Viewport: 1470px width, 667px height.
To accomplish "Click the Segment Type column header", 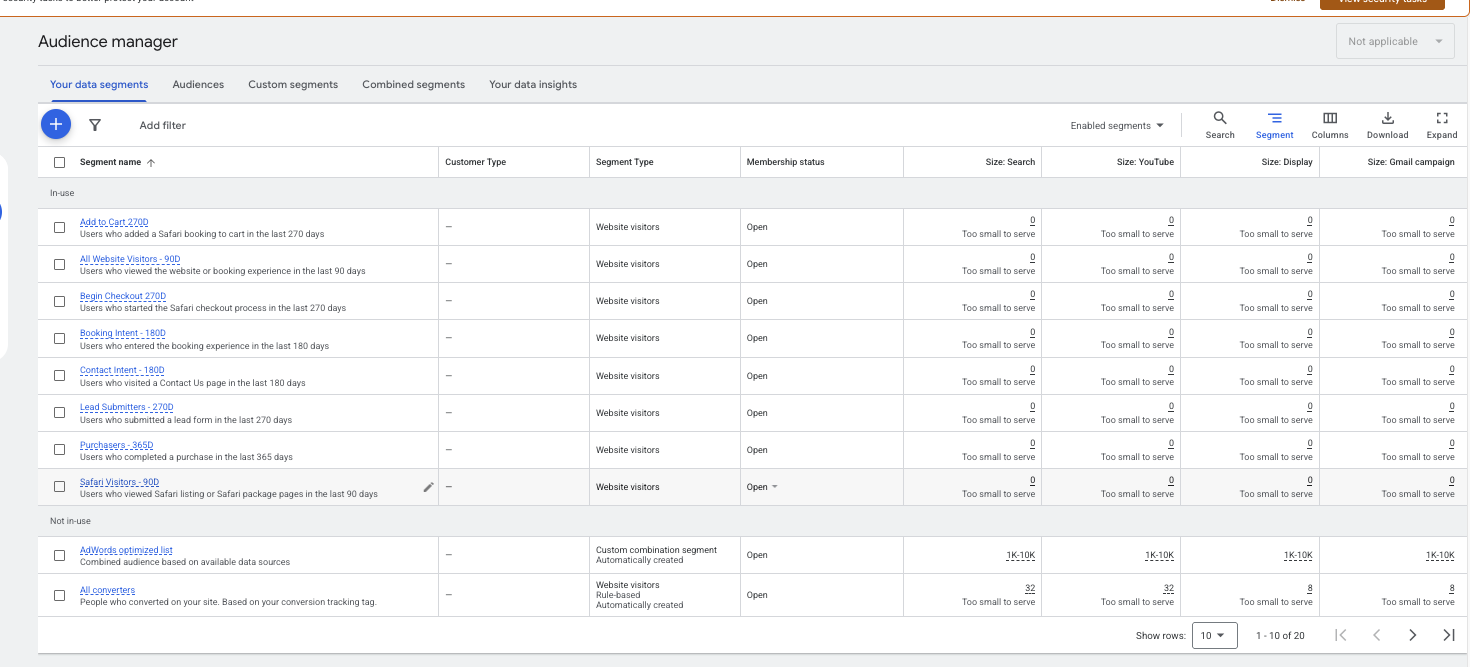I will tap(624, 162).
